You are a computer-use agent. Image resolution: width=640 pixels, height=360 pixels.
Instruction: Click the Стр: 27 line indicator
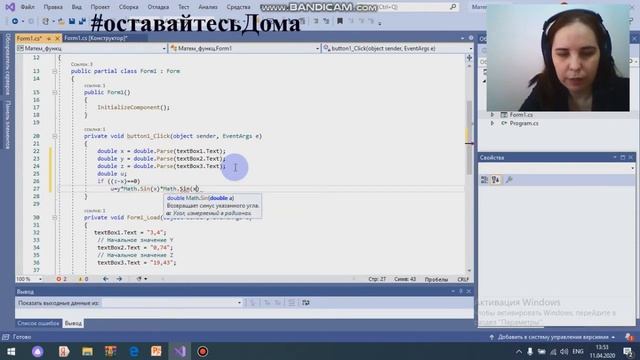coord(377,279)
